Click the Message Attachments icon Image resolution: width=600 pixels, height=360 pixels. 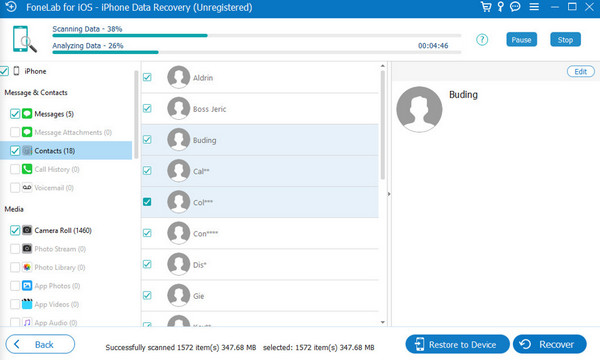point(27,132)
